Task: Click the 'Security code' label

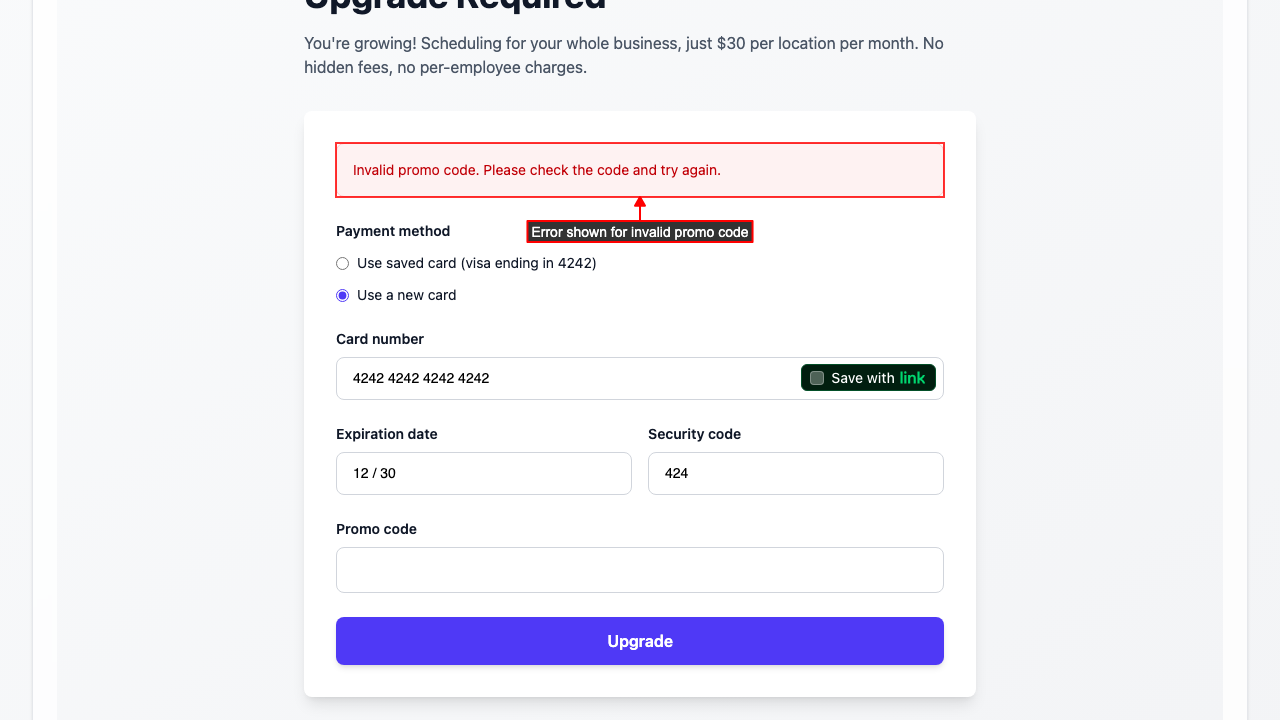Action: (x=694, y=434)
